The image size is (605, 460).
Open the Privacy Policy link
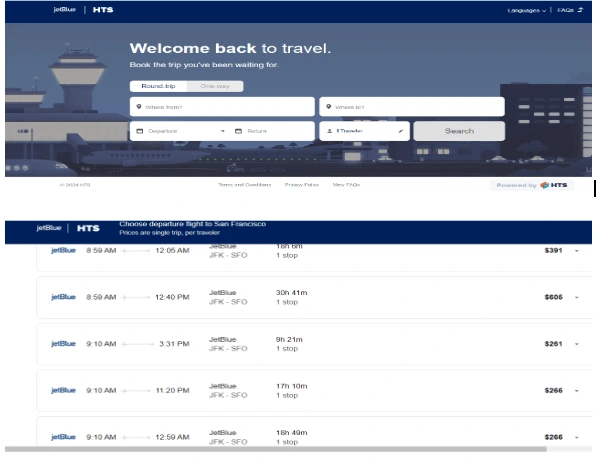[x=302, y=185]
